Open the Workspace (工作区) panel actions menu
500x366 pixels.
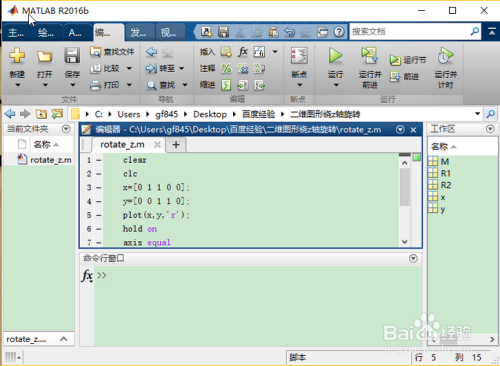point(490,129)
